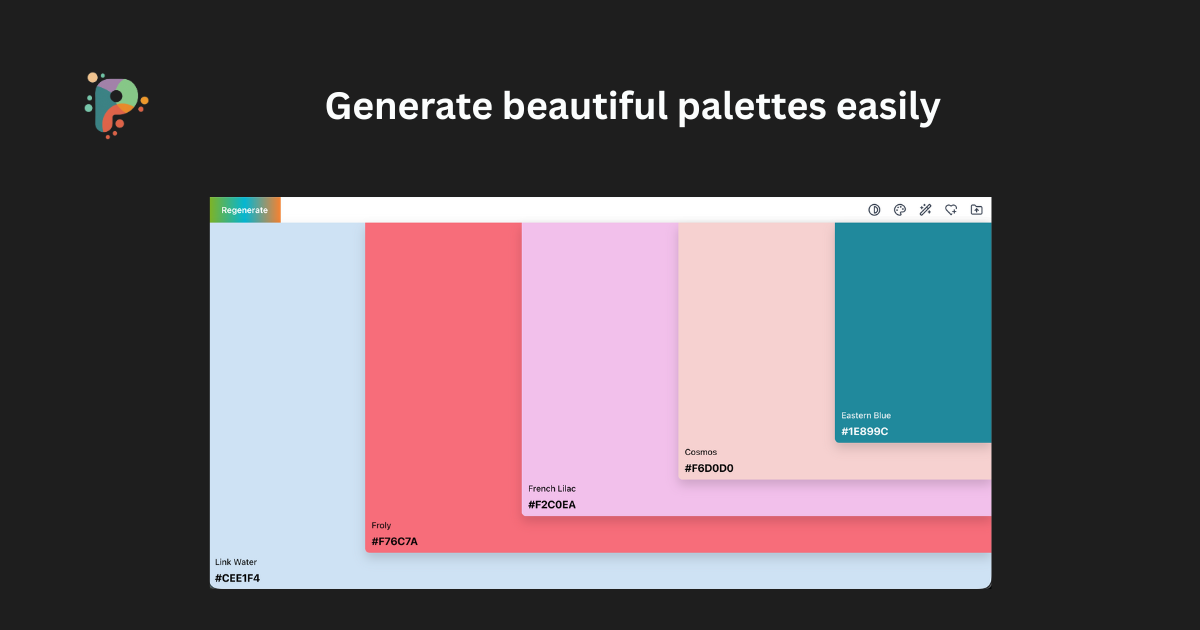The height and width of the screenshot is (630, 1200).
Task: Toggle light/dark contrast mode
Action: (874, 210)
